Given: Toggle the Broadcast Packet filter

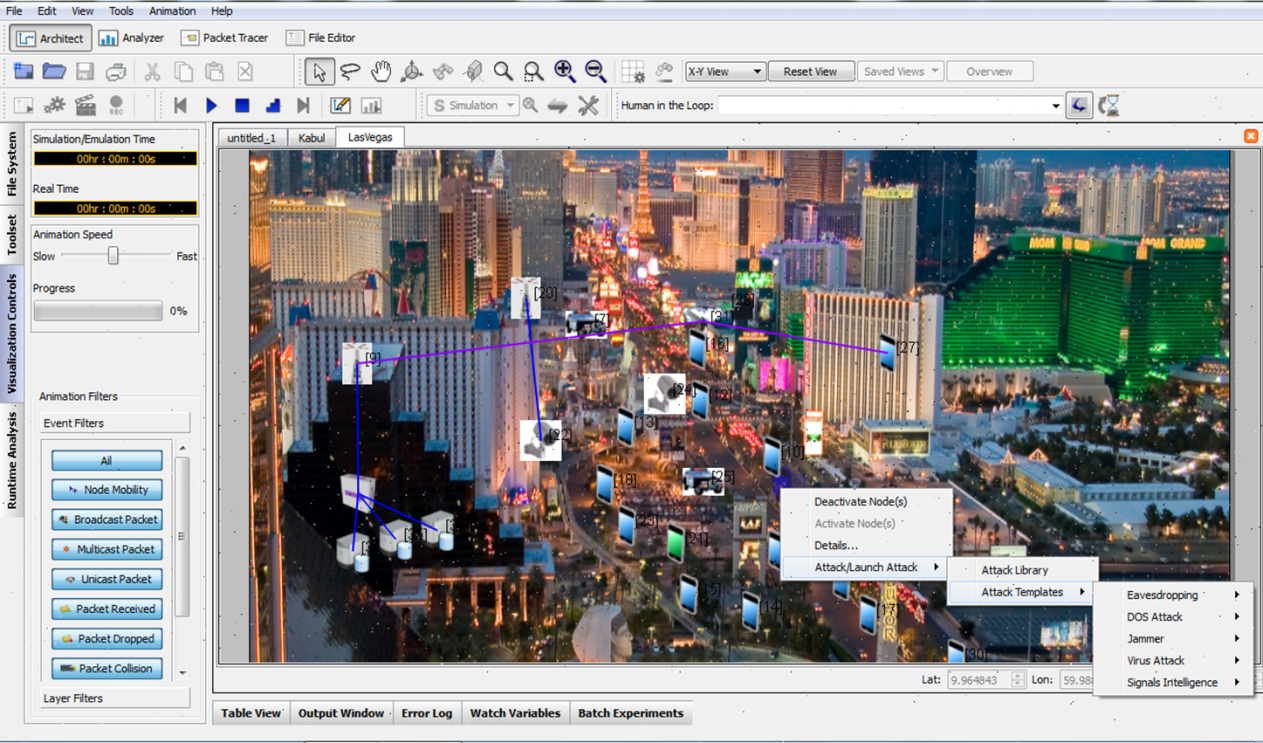Looking at the screenshot, I should click(x=107, y=520).
